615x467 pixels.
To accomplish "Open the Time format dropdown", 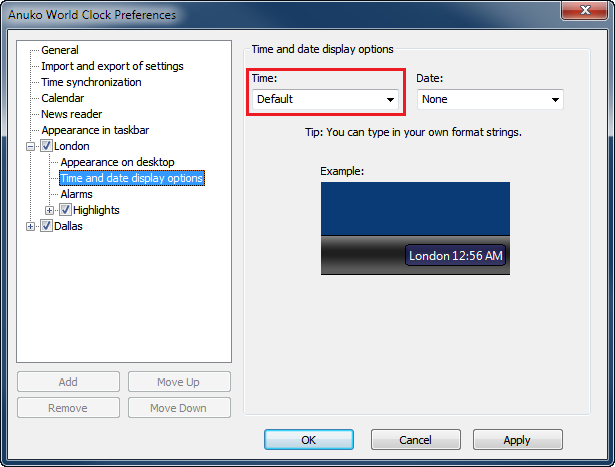I will pyautogui.click(x=390, y=100).
